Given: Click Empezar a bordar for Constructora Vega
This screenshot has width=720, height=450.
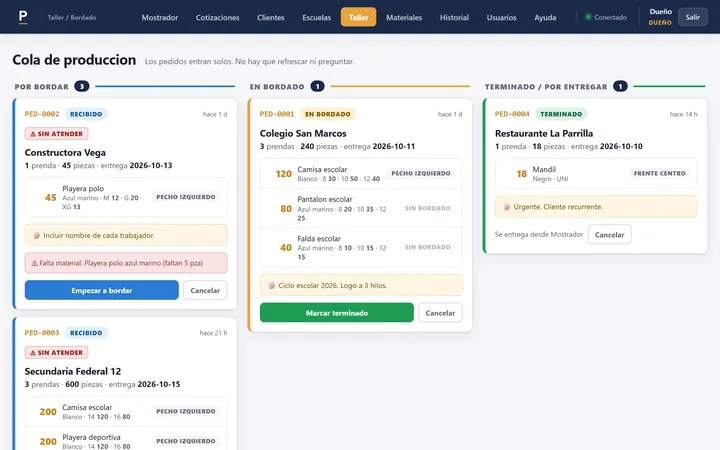Looking at the screenshot, I should pos(101,290).
